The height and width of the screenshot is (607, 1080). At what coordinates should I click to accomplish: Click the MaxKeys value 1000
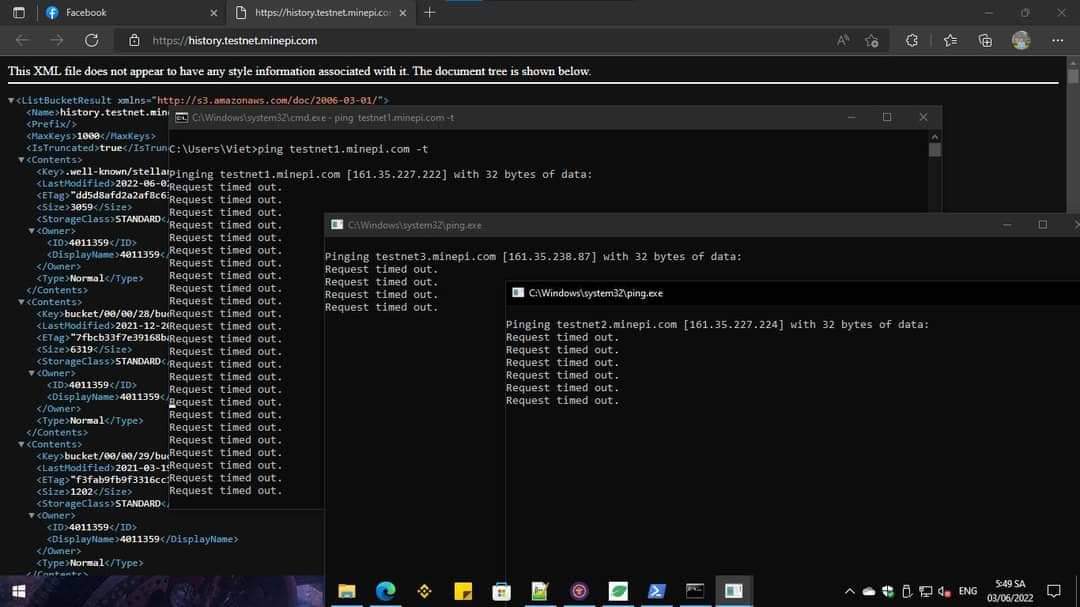[88, 136]
